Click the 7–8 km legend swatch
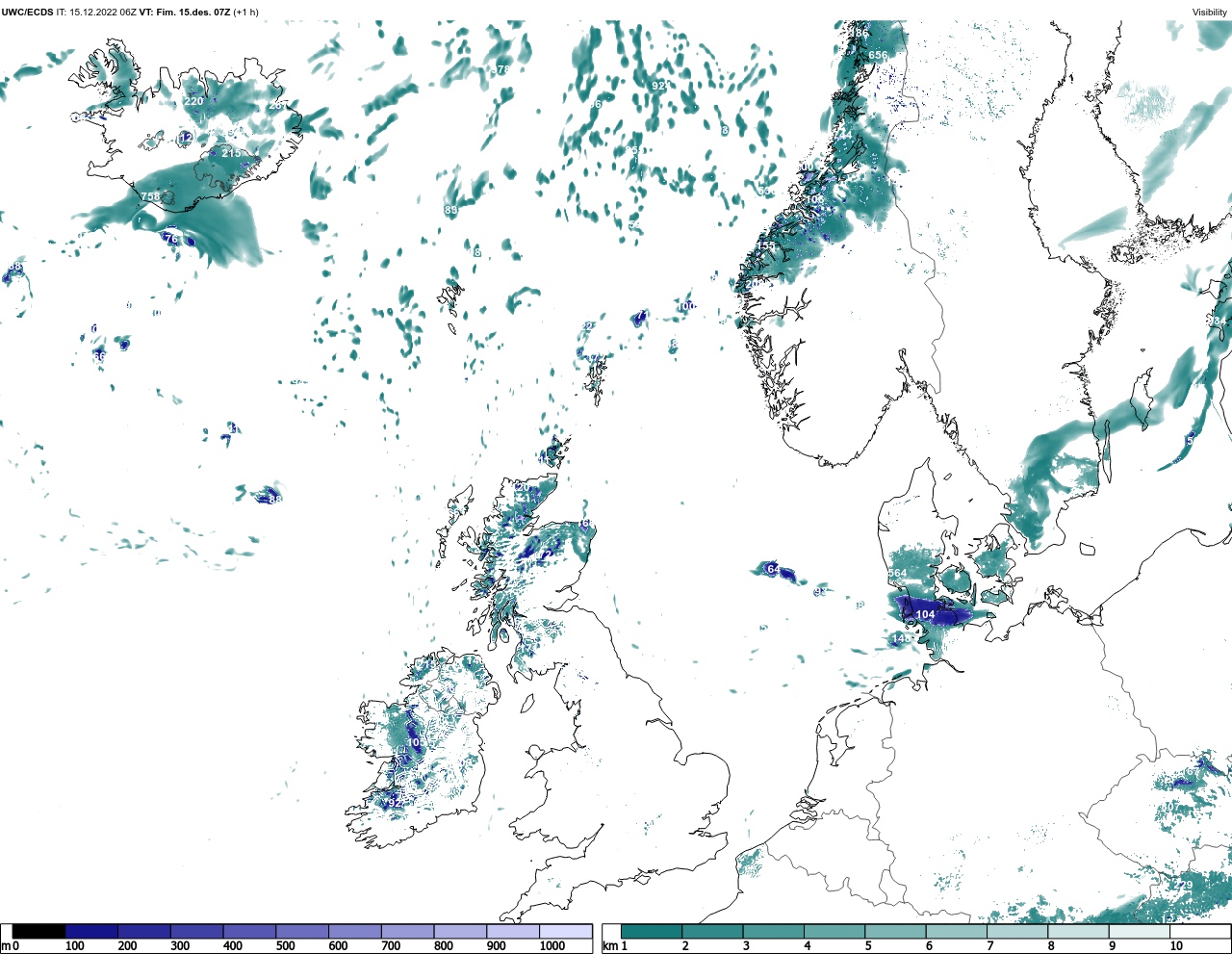1232x954 pixels. point(1017,931)
